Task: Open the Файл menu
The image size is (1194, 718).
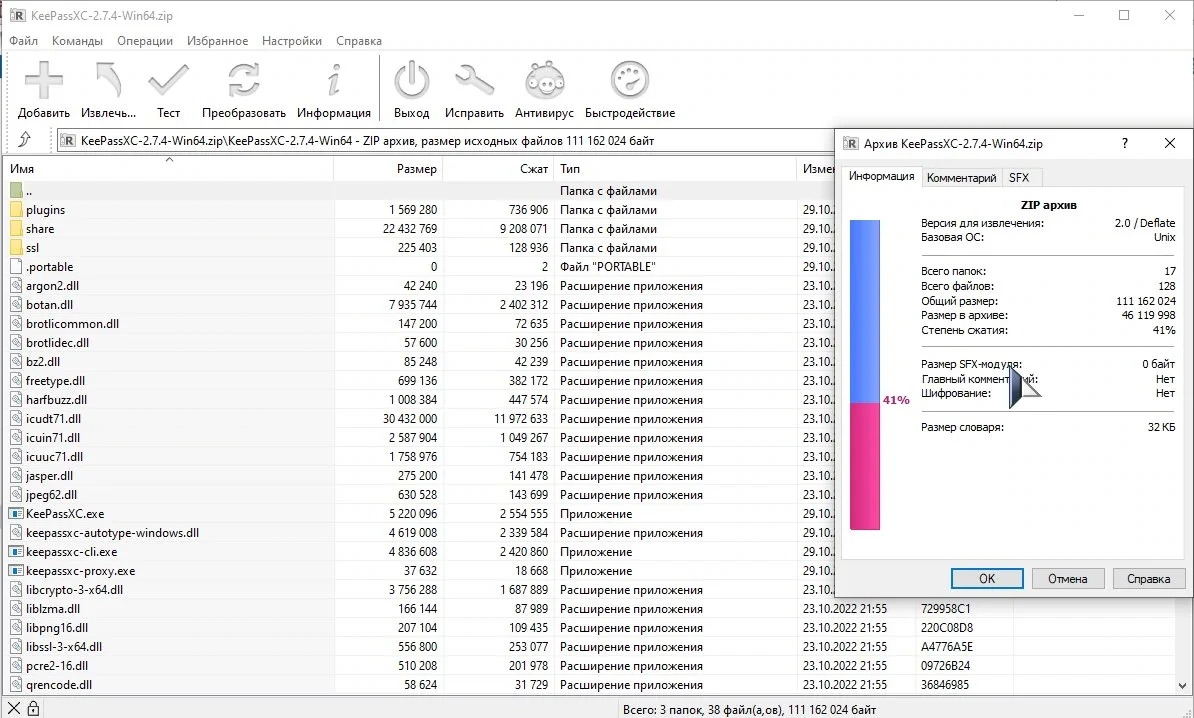Action: 24,40
